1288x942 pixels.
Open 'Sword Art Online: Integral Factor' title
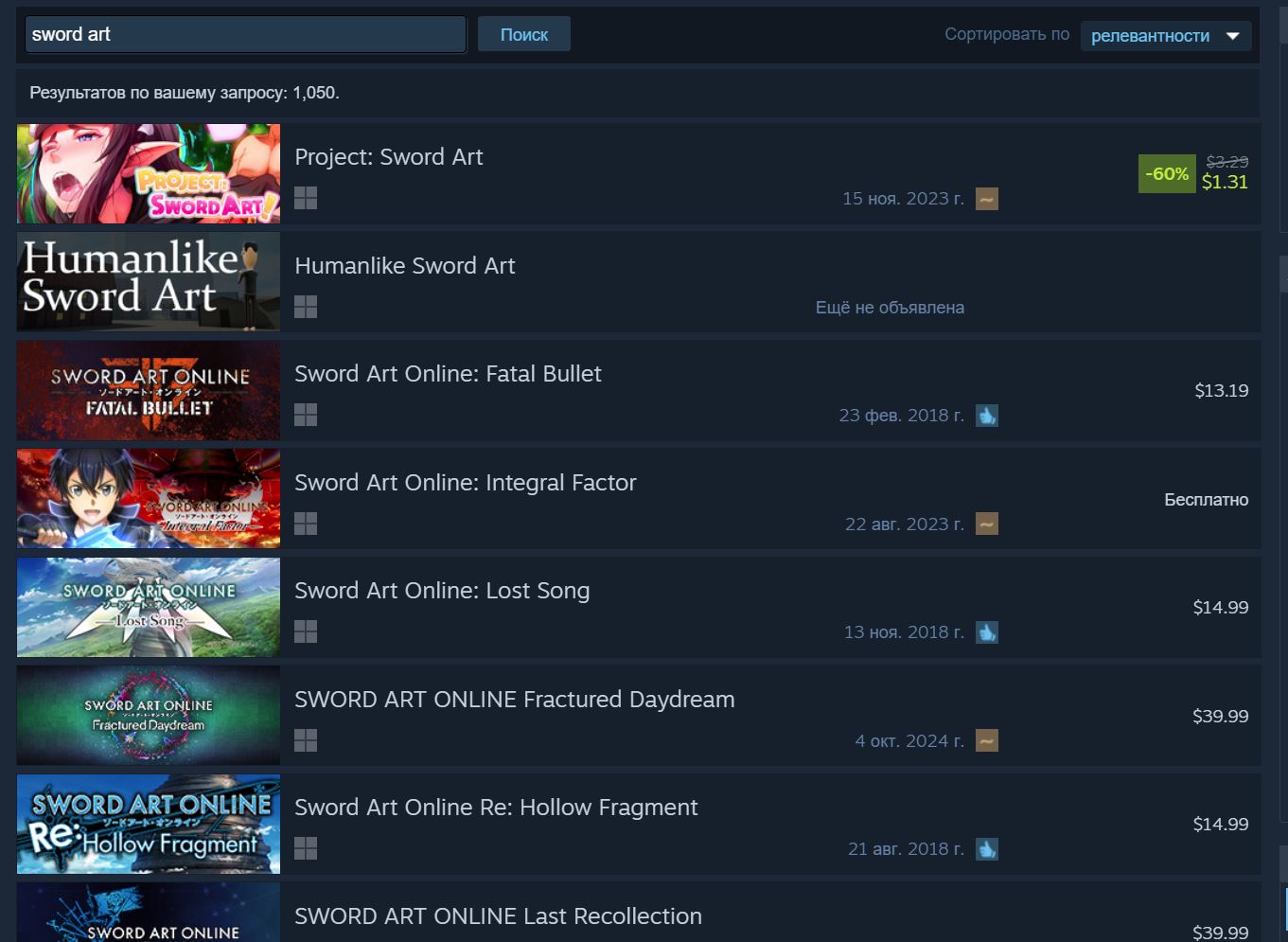tap(466, 483)
